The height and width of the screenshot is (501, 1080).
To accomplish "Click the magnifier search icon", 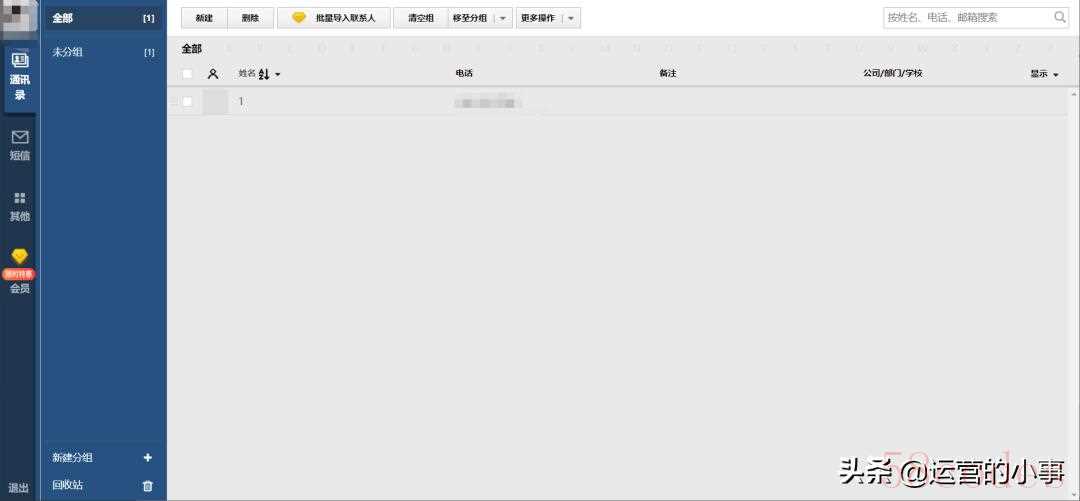I will click(x=1060, y=17).
